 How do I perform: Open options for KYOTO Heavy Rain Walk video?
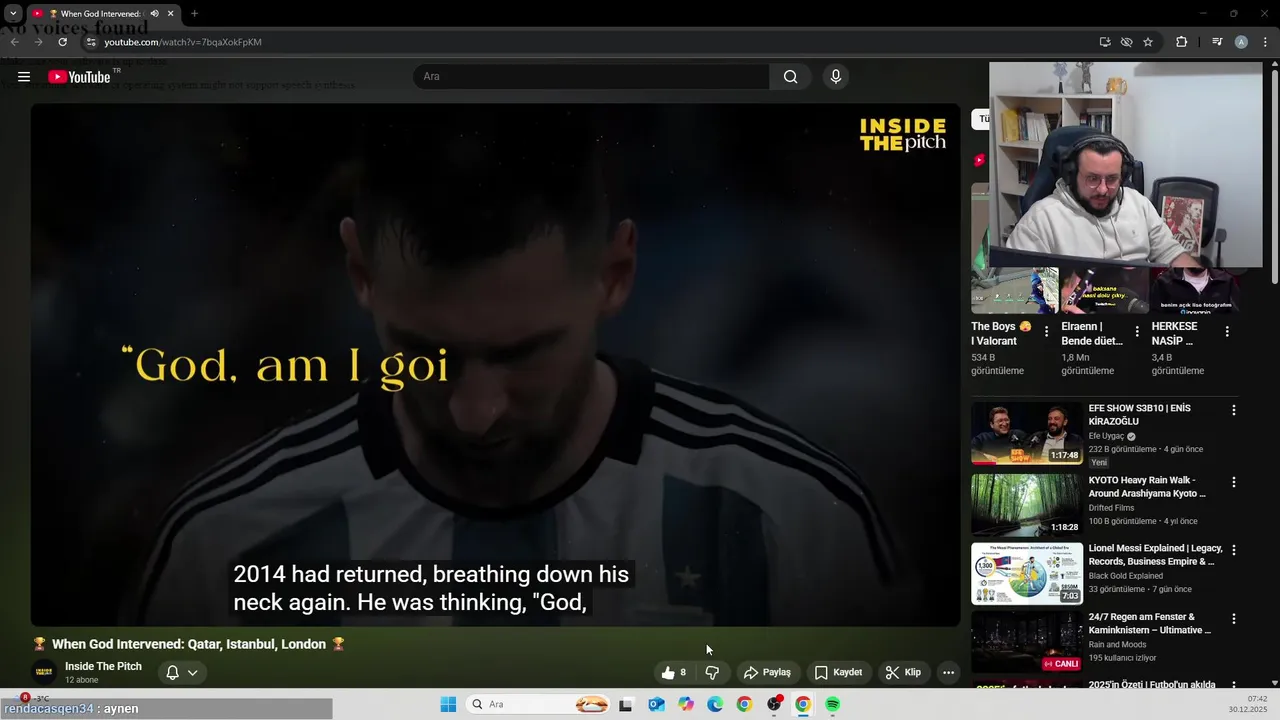click(1233, 482)
